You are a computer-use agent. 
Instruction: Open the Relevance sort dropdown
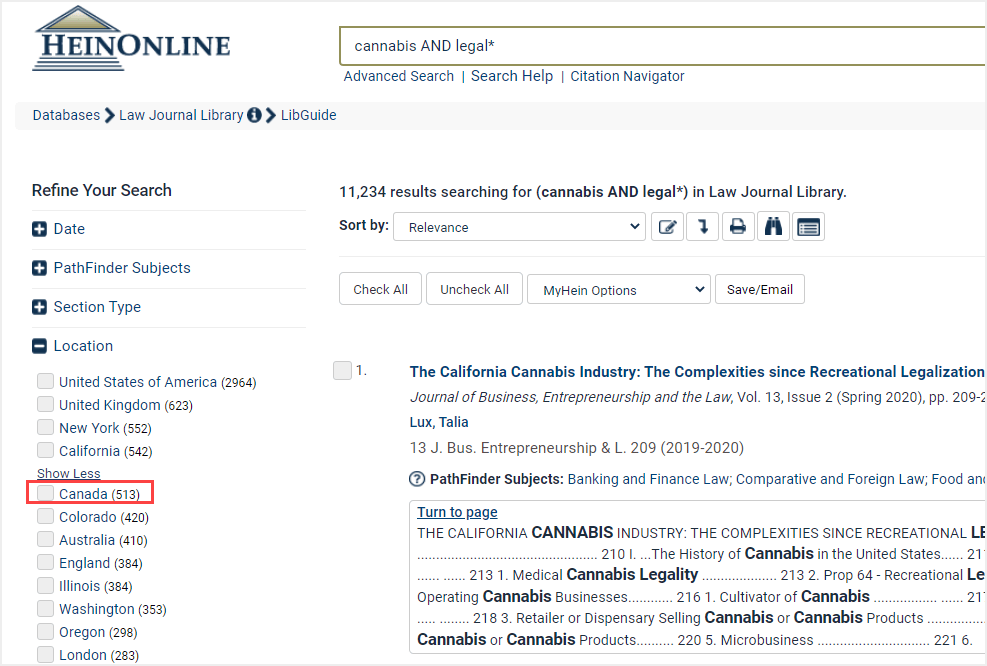(519, 226)
